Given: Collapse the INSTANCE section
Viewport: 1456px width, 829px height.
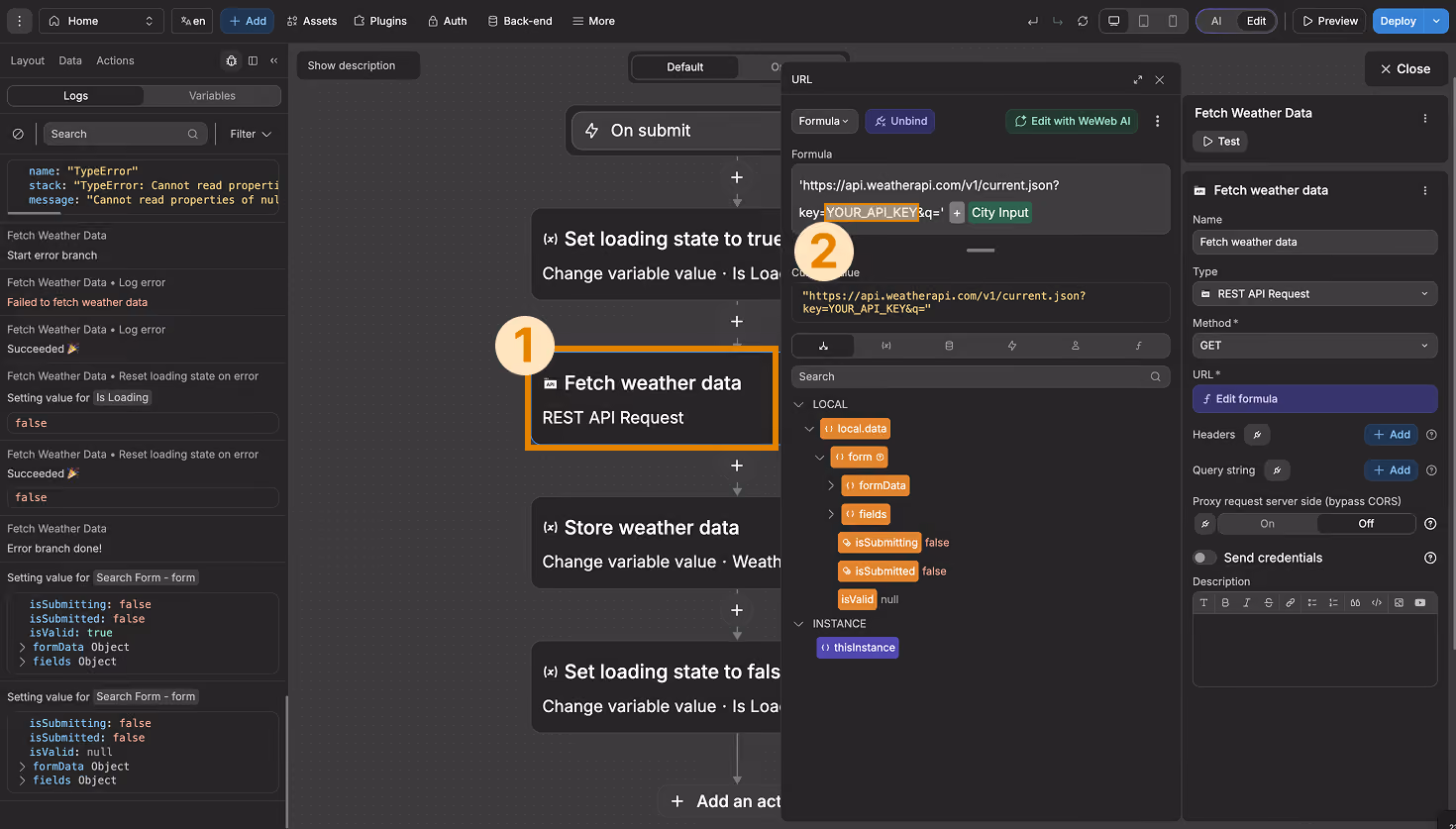Looking at the screenshot, I should pos(799,624).
